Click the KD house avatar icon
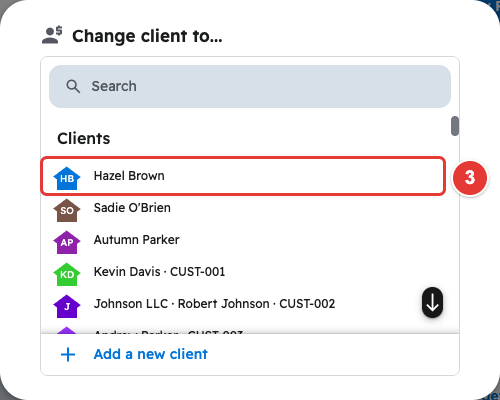Screen dimensions: 500x400 [x=67, y=274]
